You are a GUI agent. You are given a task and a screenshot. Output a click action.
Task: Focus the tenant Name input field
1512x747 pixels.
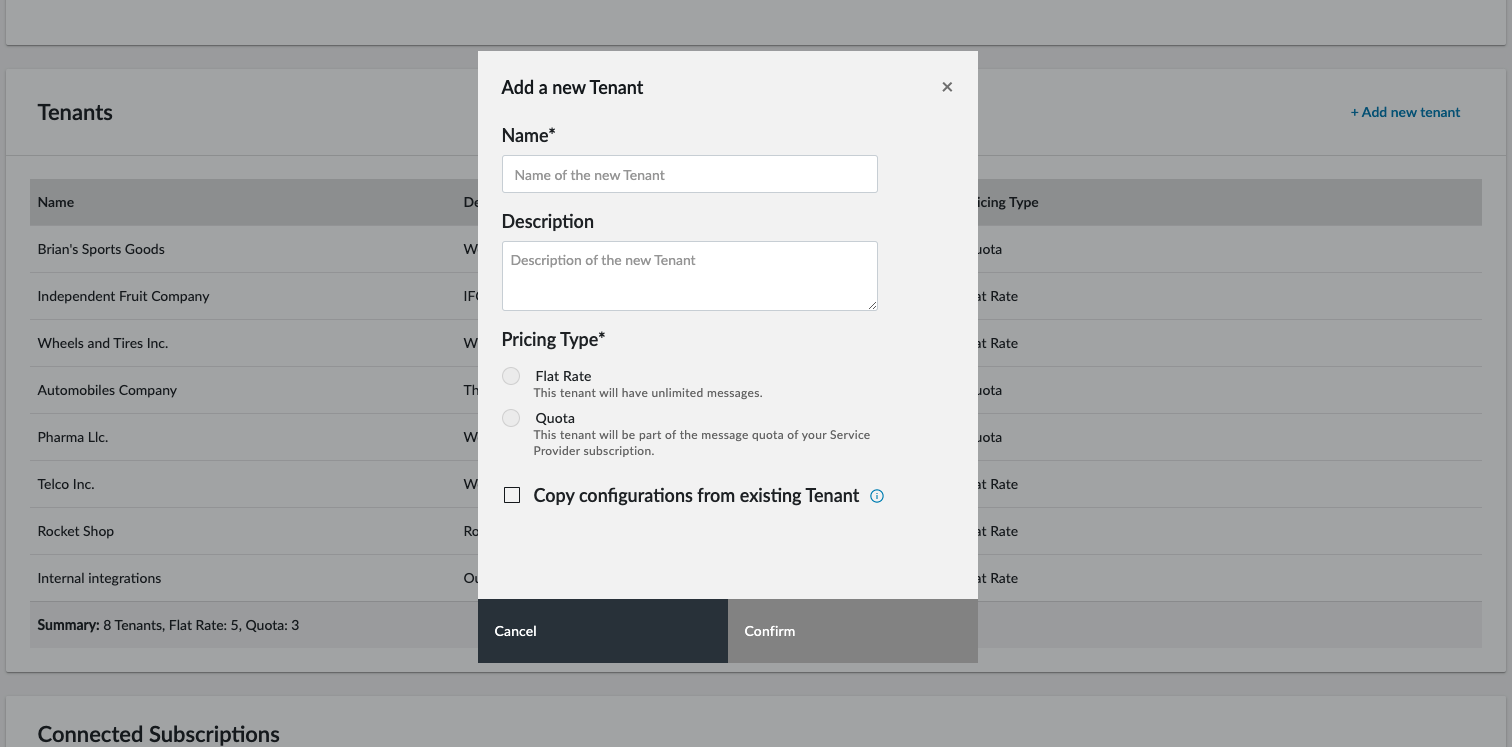tap(690, 174)
